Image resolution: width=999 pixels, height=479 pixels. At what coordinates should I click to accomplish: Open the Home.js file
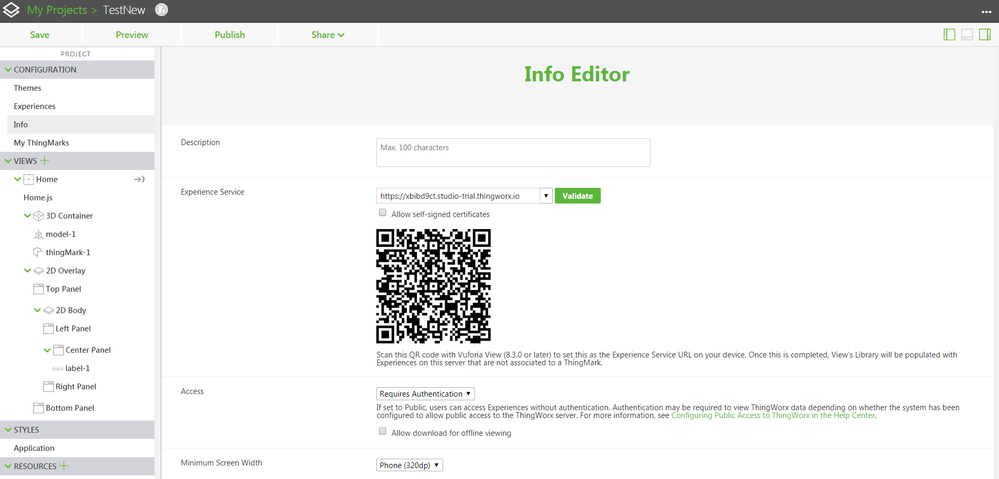coord(38,198)
